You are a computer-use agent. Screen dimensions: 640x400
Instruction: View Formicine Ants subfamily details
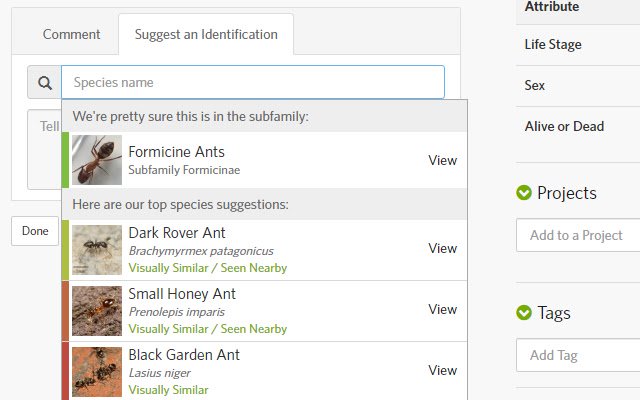pos(442,160)
